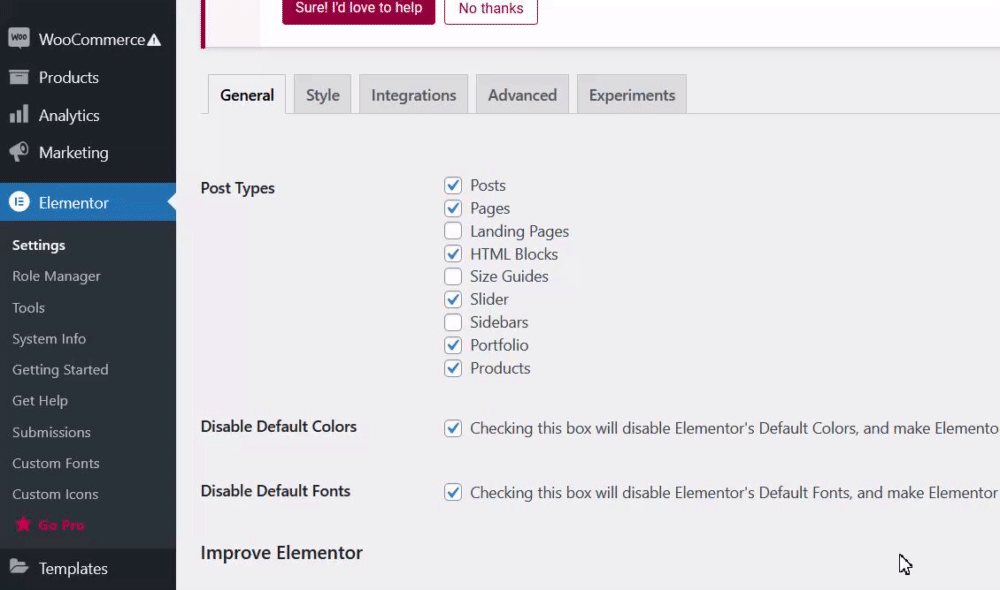Open the Templates sidebar menu
Screen dimensions: 1000x590
click(88, 568)
